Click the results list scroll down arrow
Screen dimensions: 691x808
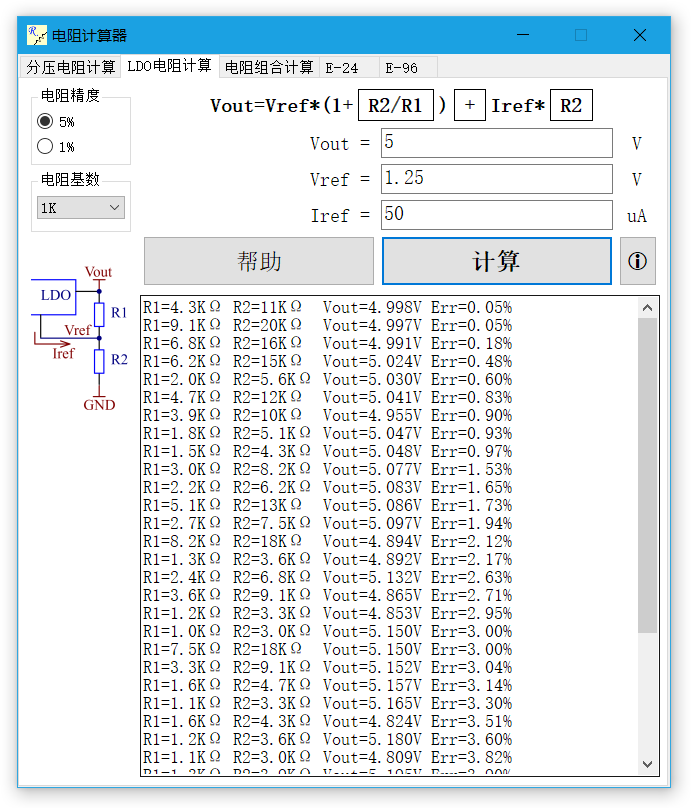coord(648,764)
